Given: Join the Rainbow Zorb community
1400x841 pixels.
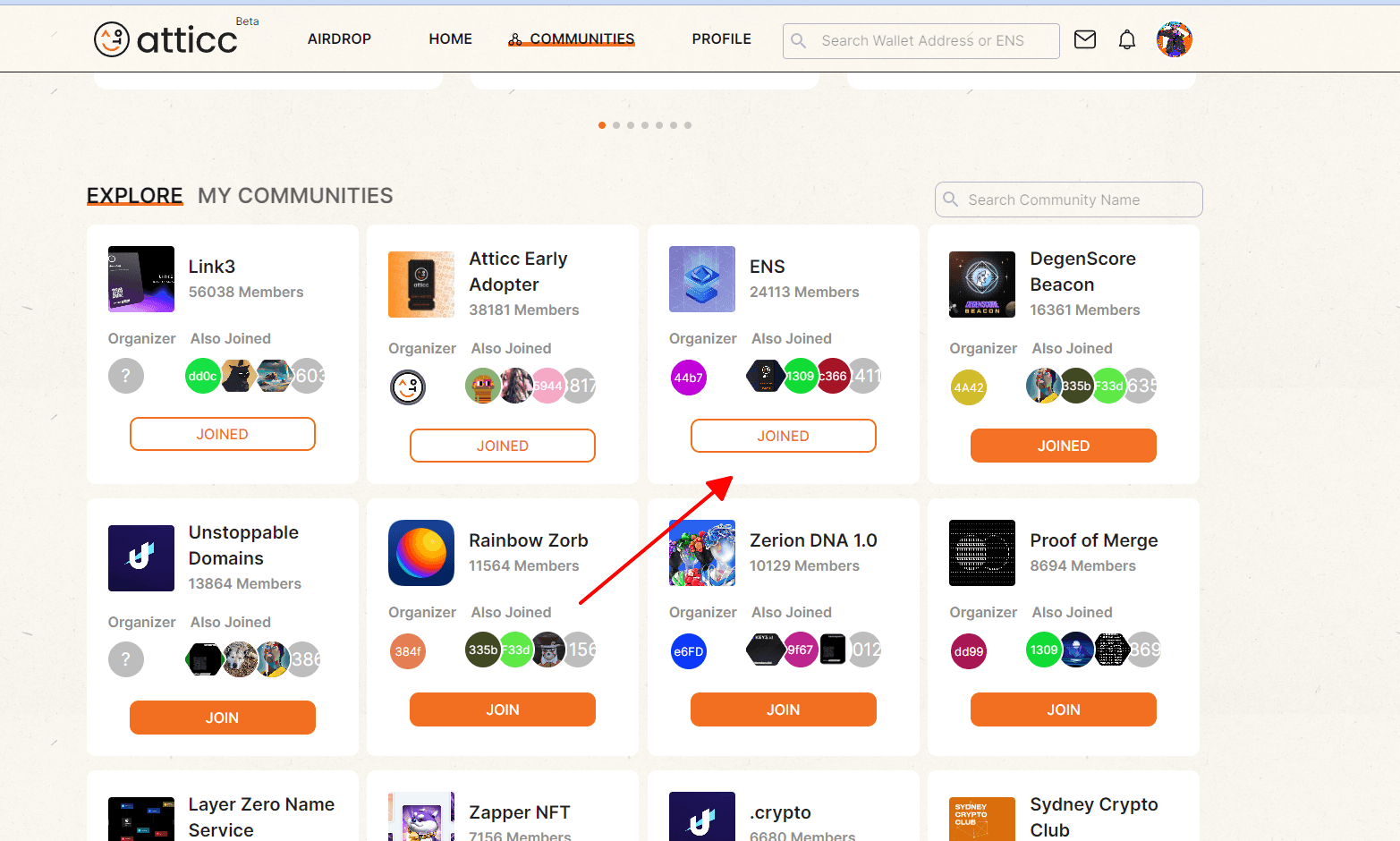Looking at the screenshot, I should click(x=503, y=709).
